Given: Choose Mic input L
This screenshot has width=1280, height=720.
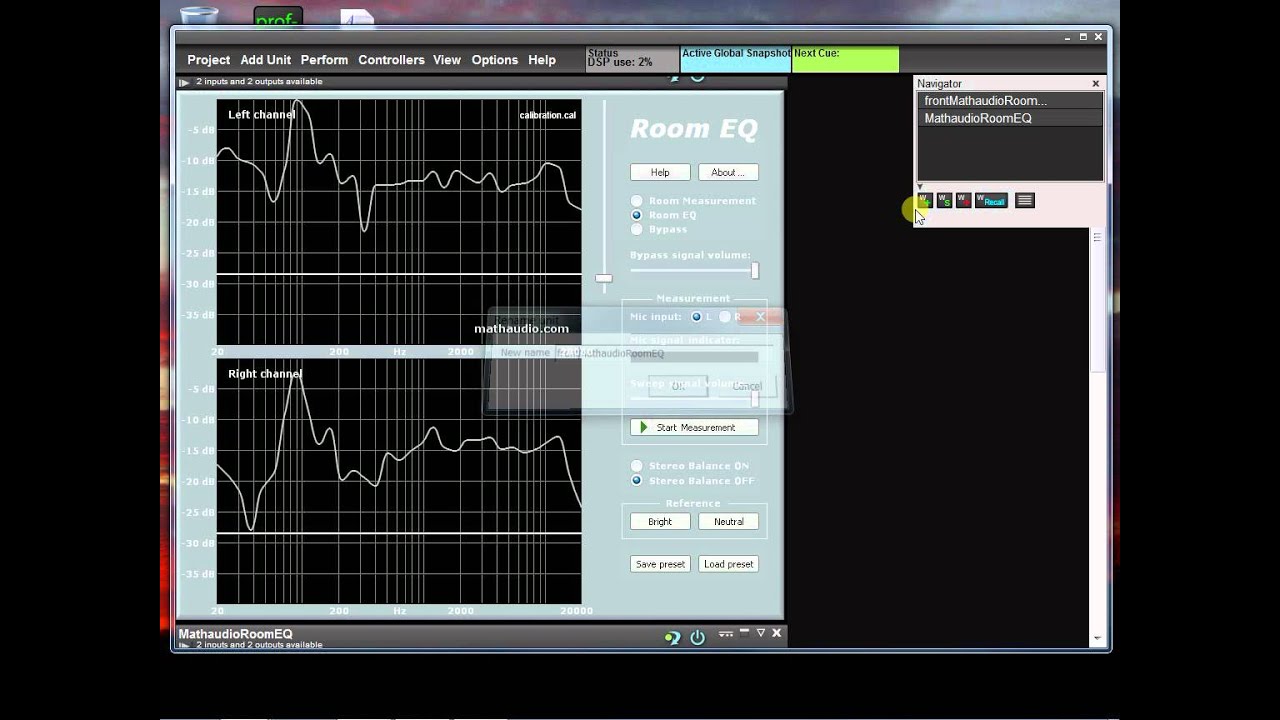Looking at the screenshot, I should [697, 317].
